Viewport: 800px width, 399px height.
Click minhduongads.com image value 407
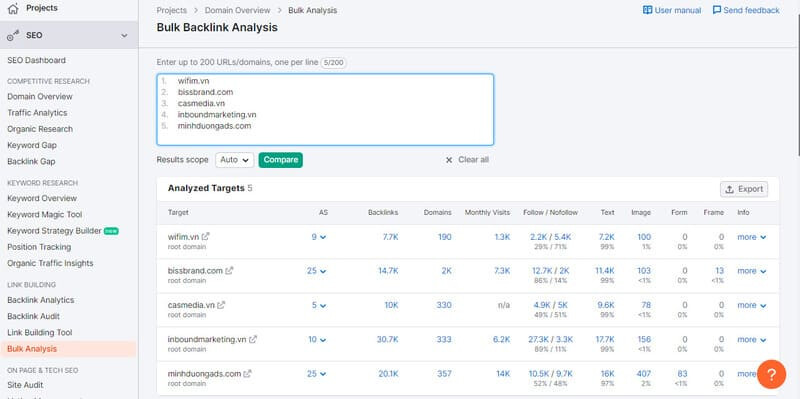644,373
